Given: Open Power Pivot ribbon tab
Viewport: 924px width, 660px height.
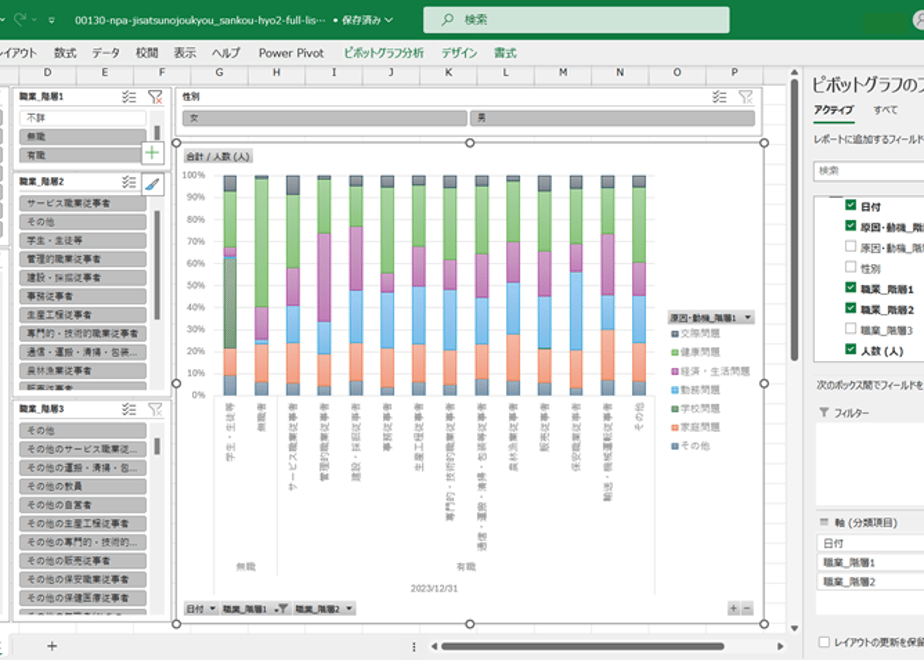Looking at the screenshot, I should (291, 53).
